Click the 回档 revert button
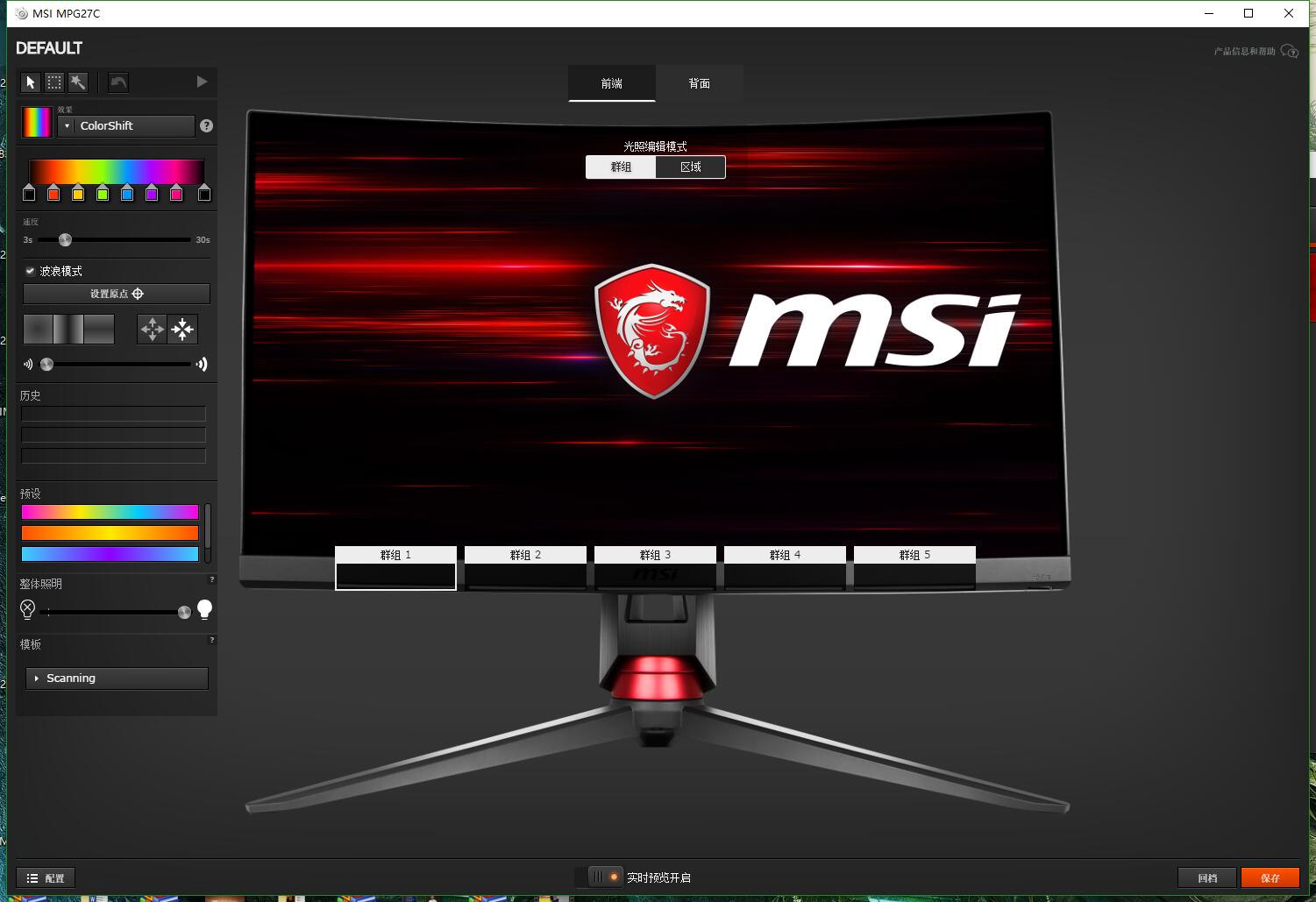This screenshot has width=1316, height=902. pos(1207,877)
